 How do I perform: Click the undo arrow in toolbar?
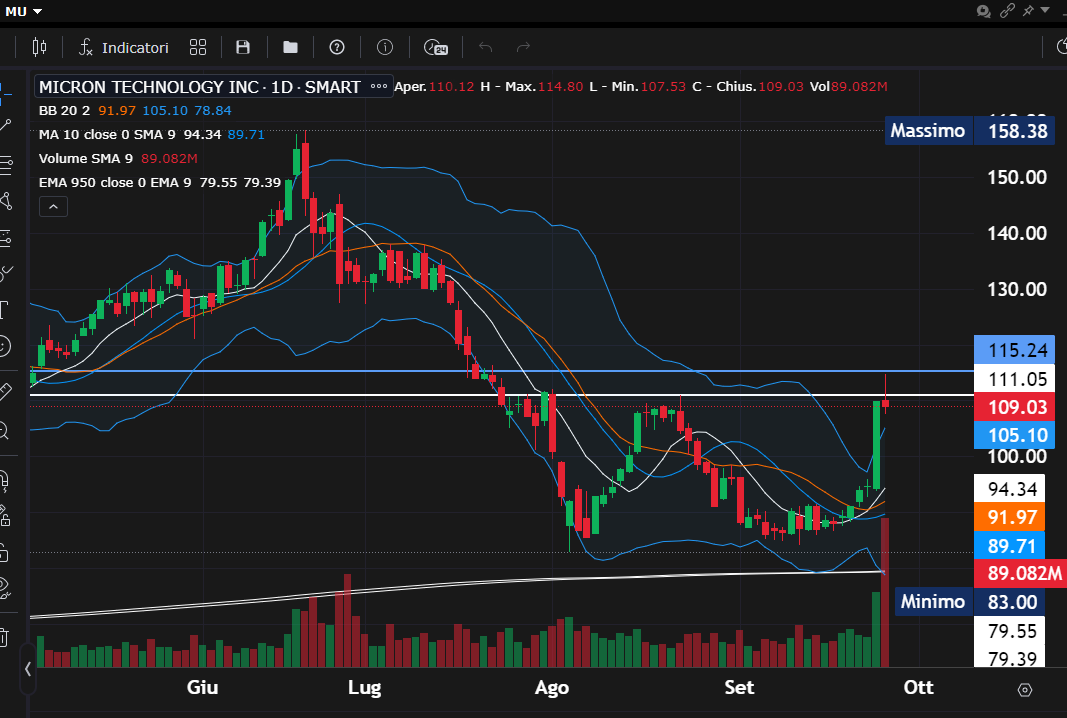[x=486, y=47]
